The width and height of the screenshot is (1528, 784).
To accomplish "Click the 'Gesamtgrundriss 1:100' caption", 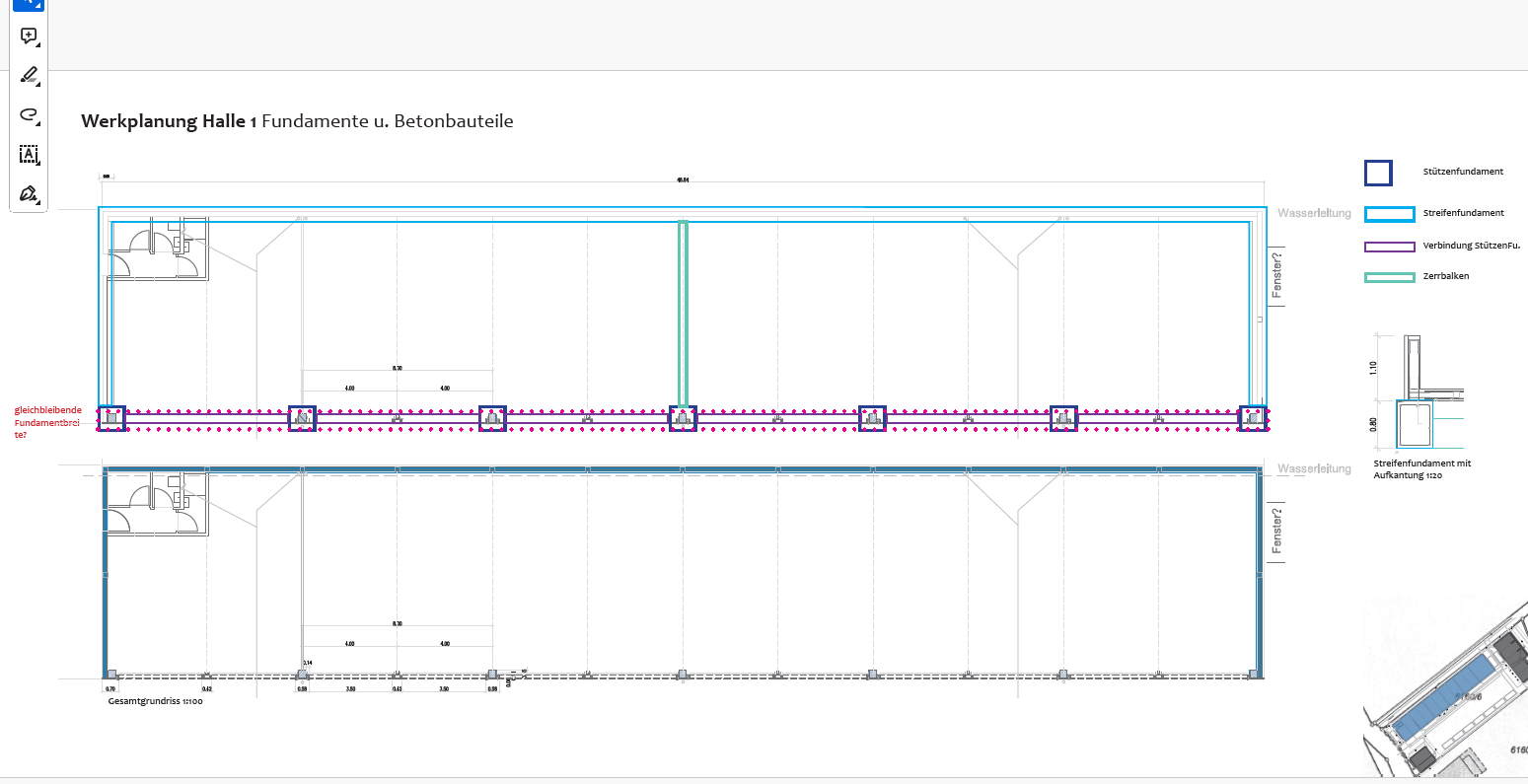I will click(155, 701).
